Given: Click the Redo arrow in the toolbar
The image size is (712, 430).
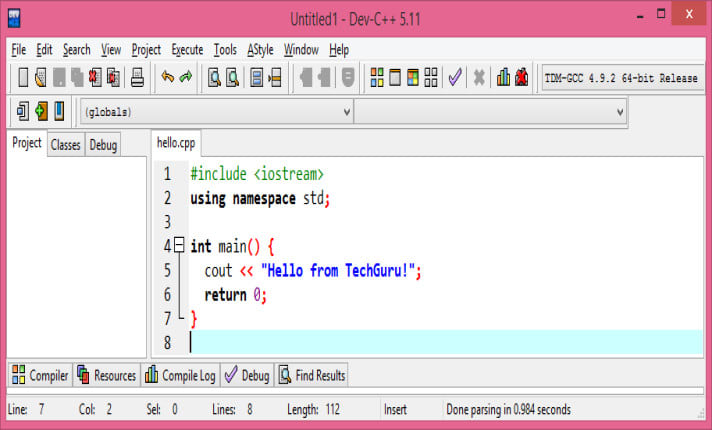Looking at the screenshot, I should [185, 78].
